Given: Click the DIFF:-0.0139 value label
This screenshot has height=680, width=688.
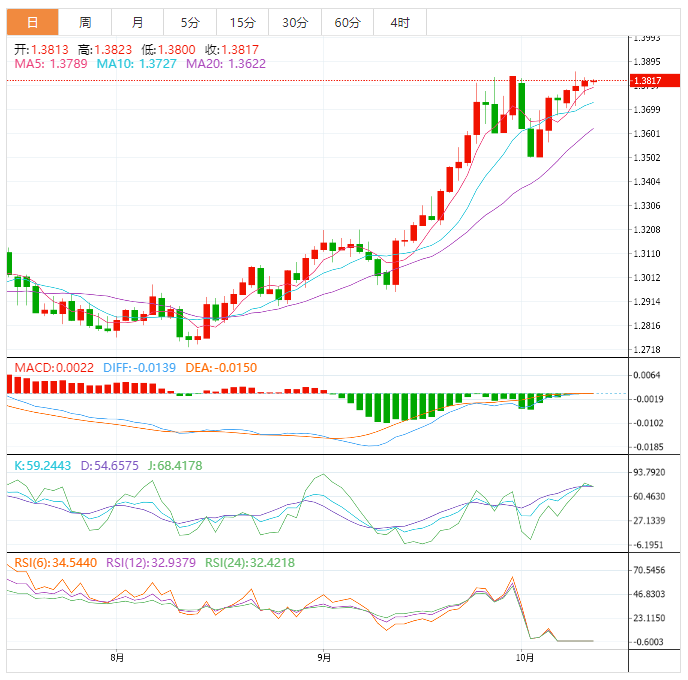Looking at the screenshot, I should click(140, 368).
